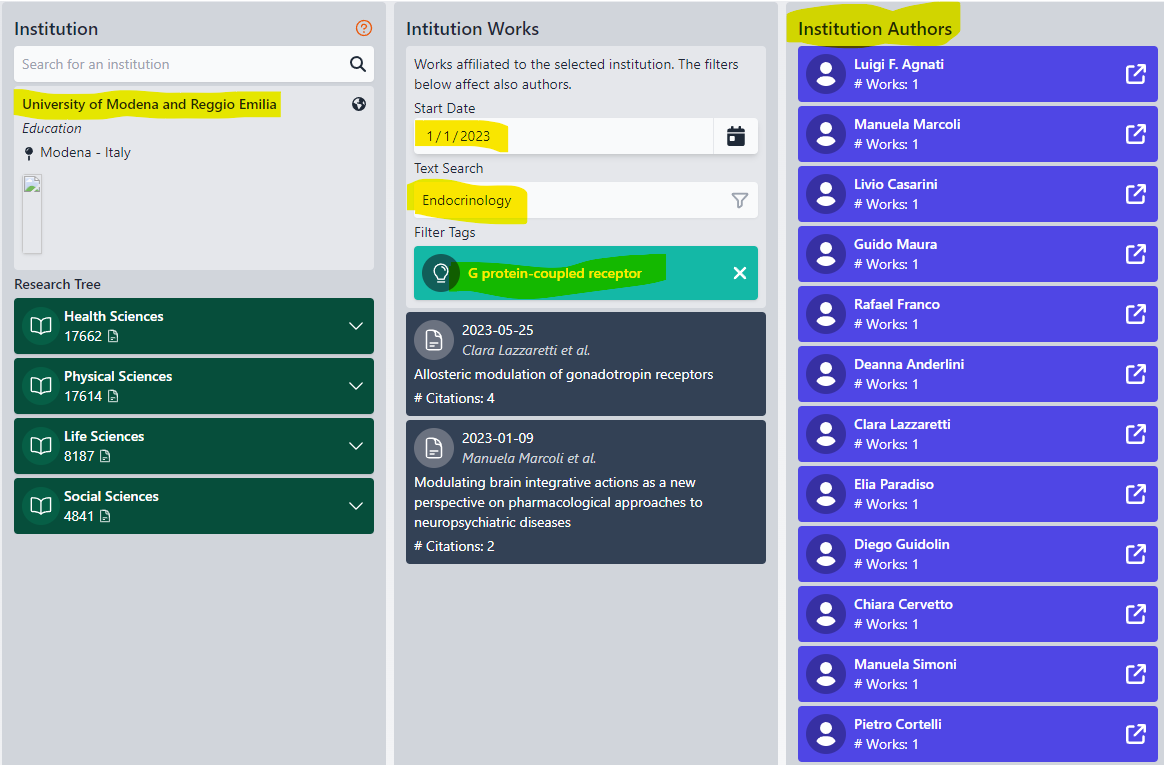Click the Chiara Cervetto author name
Viewport: 1164px width, 765px height.
tap(903, 605)
